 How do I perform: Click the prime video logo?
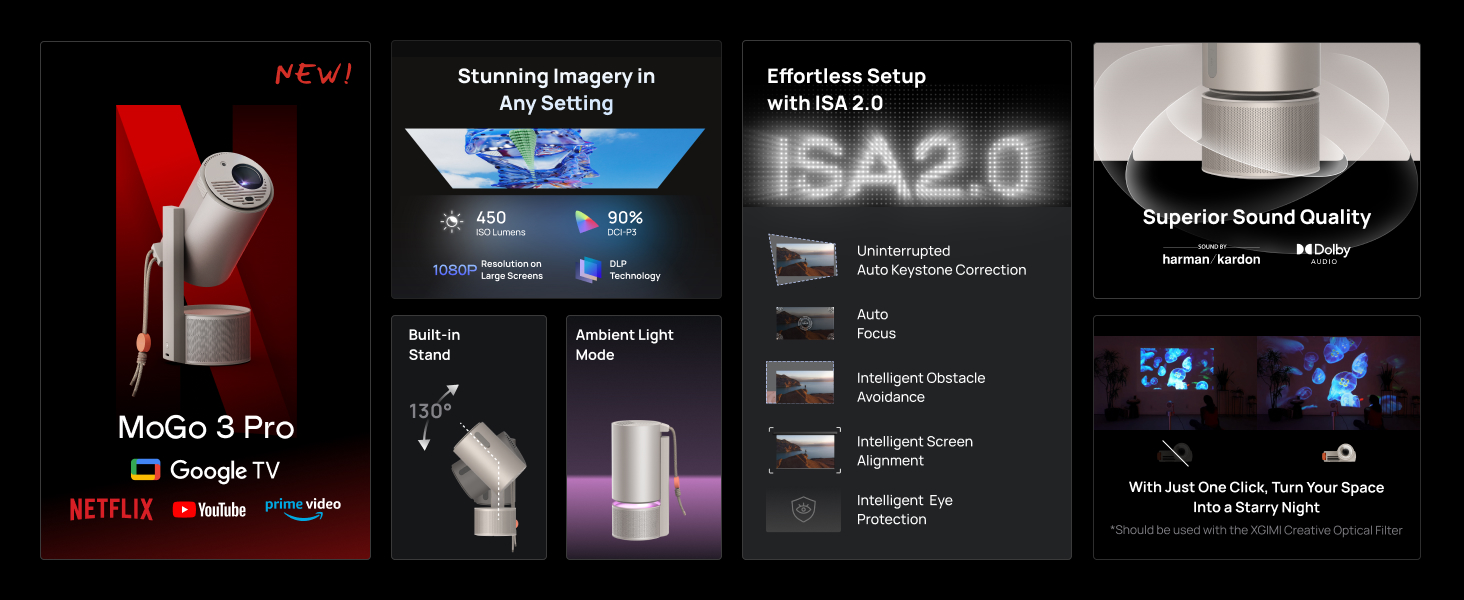[303, 507]
